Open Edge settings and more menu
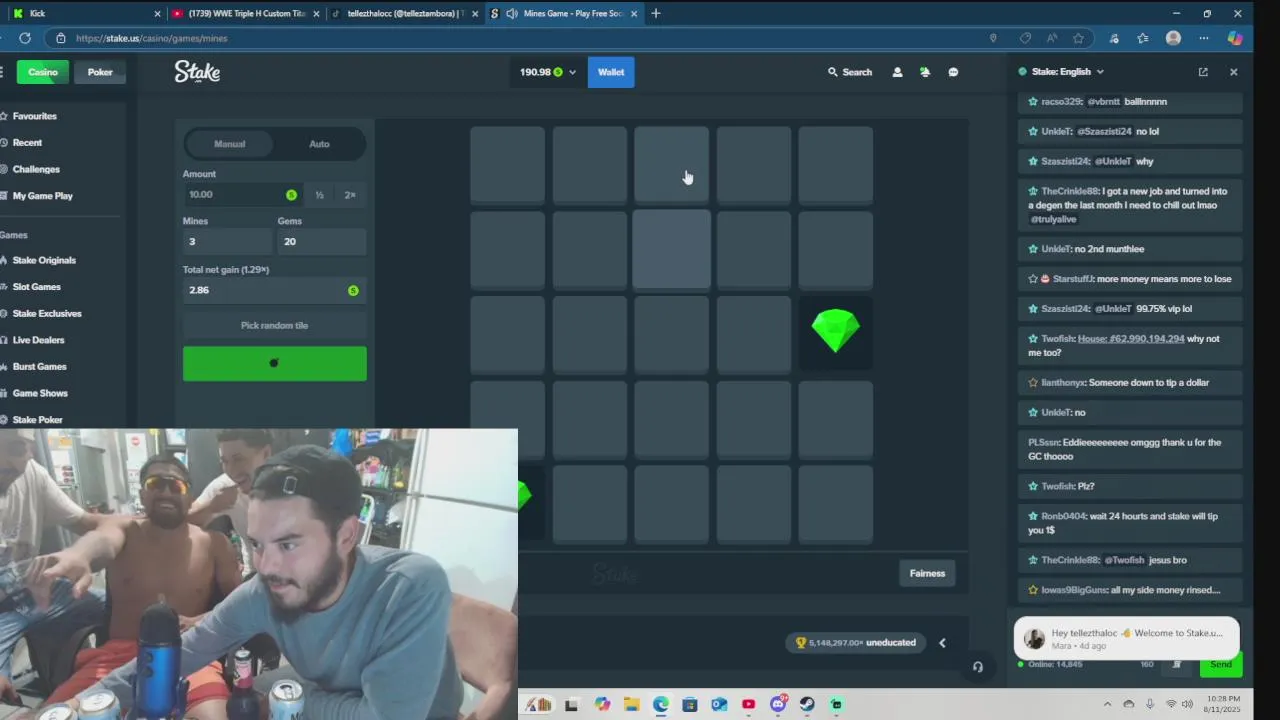The image size is (1280, 720). pyautogui.click(x=1204, y=38)
